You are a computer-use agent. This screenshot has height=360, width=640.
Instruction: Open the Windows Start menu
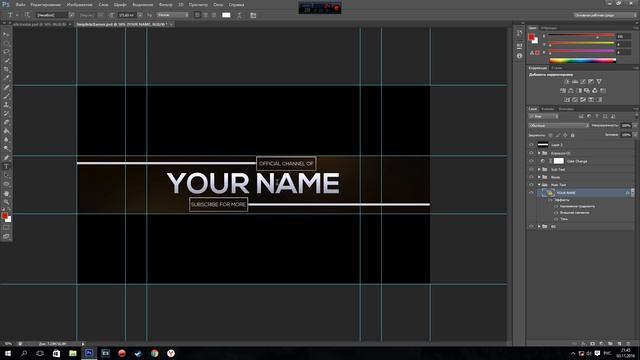[x=7, y=353]
